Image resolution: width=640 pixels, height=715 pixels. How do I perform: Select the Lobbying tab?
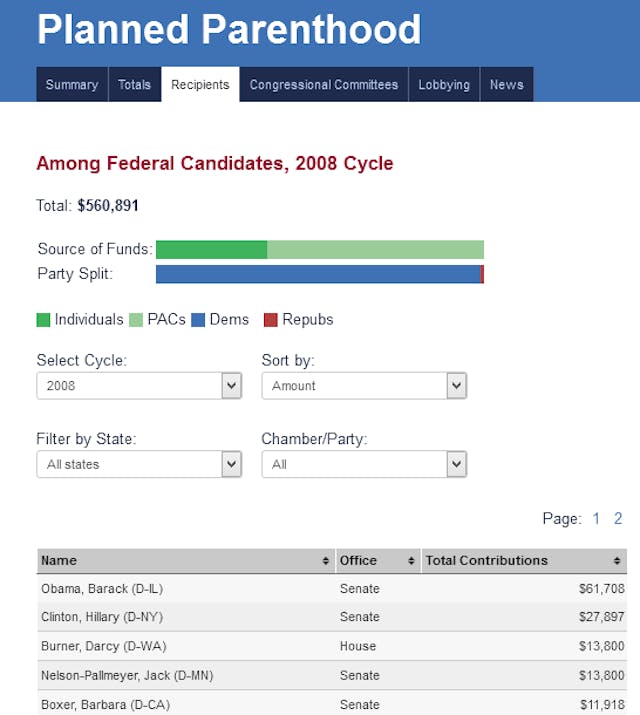[444, 85]
